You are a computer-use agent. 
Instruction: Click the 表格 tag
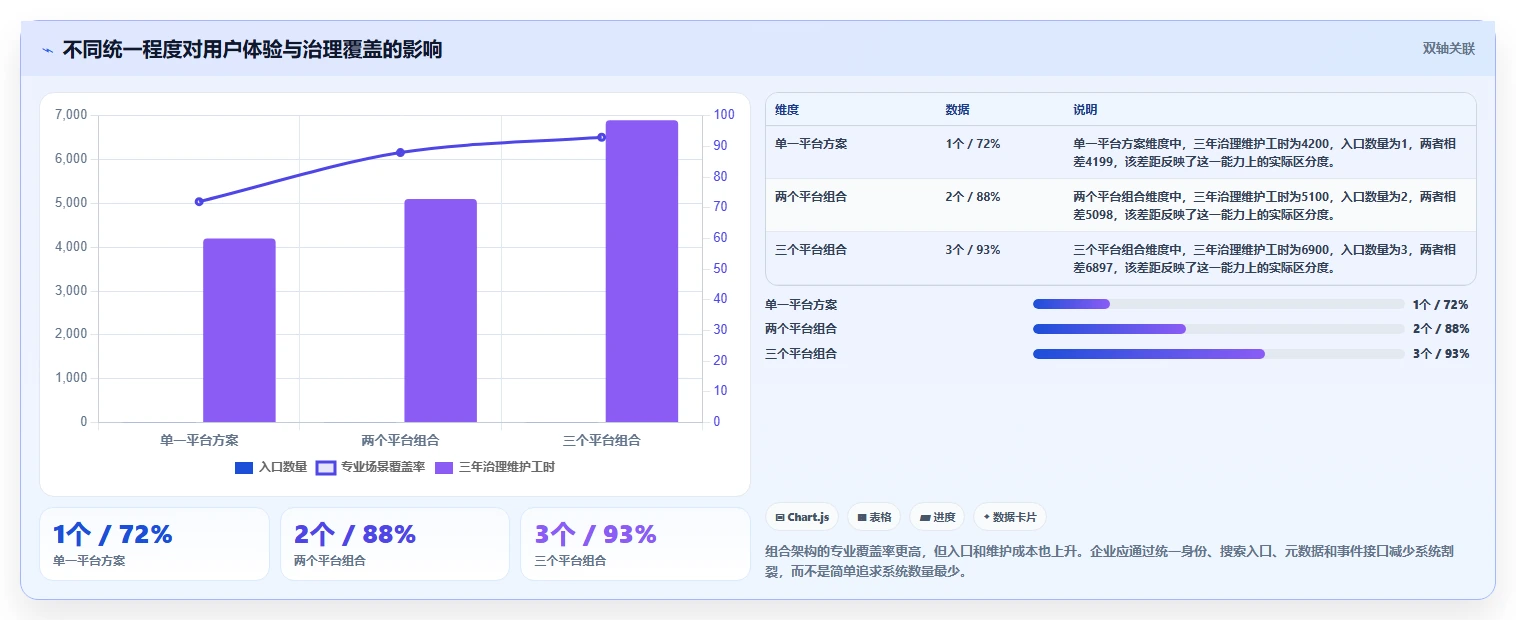[x=874, y=517]
